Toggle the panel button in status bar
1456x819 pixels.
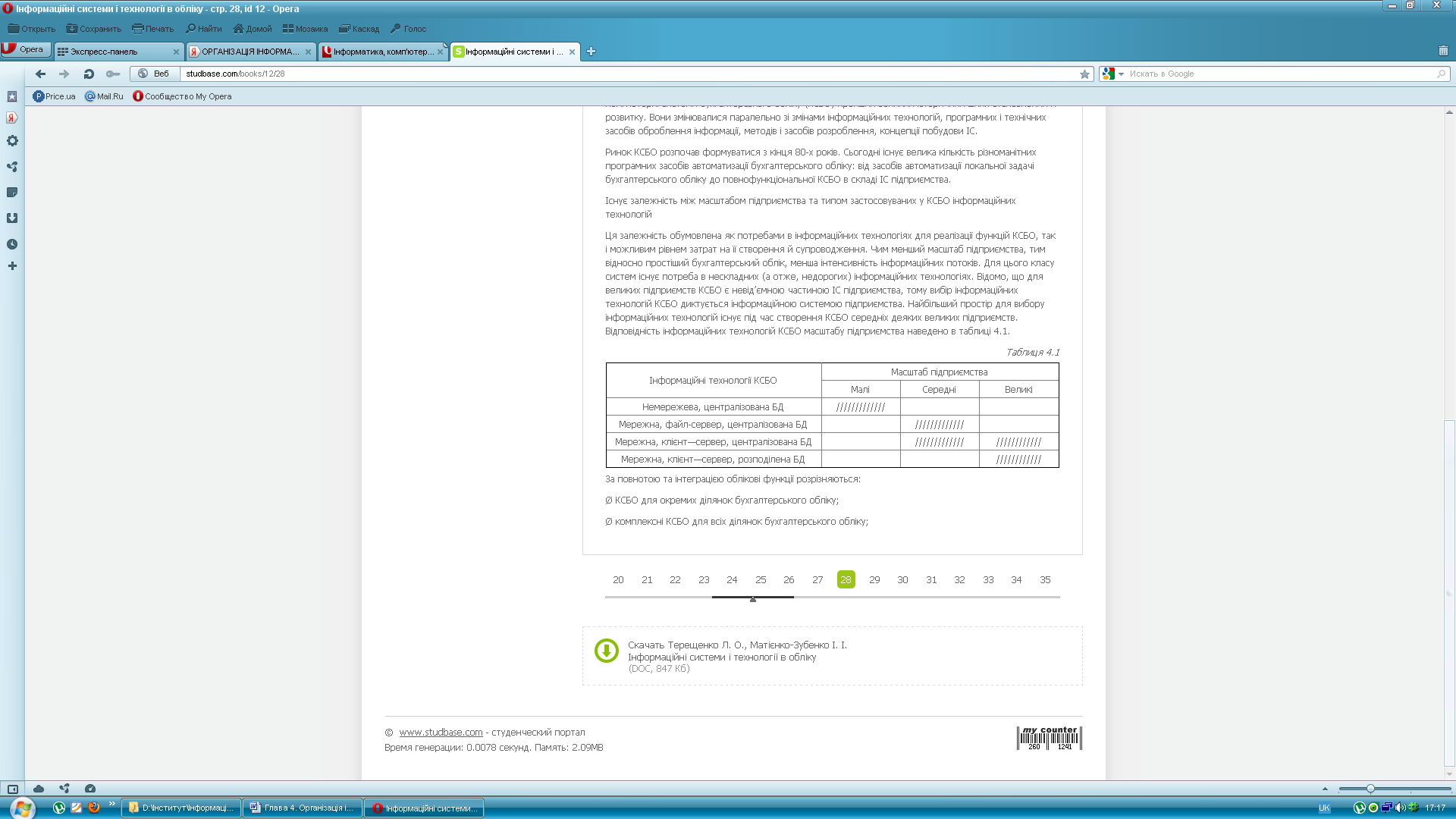coord(13,789)
